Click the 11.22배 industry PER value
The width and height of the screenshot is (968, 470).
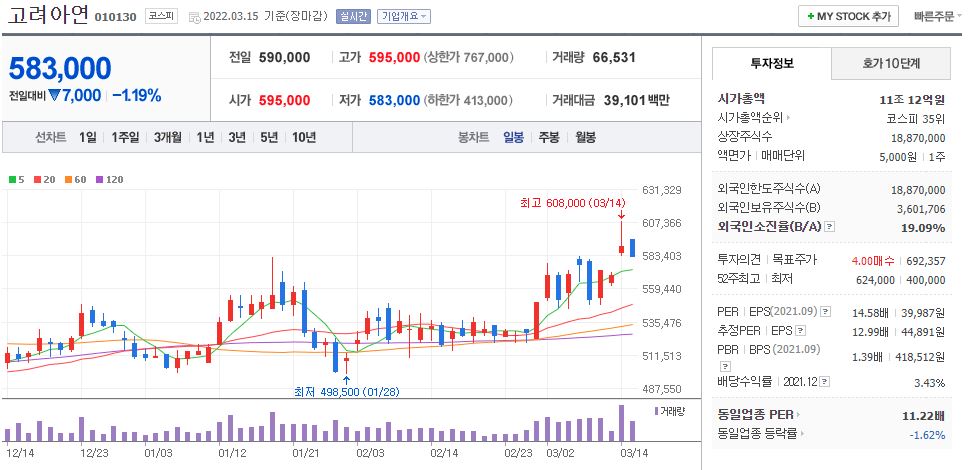click(924, 416)
